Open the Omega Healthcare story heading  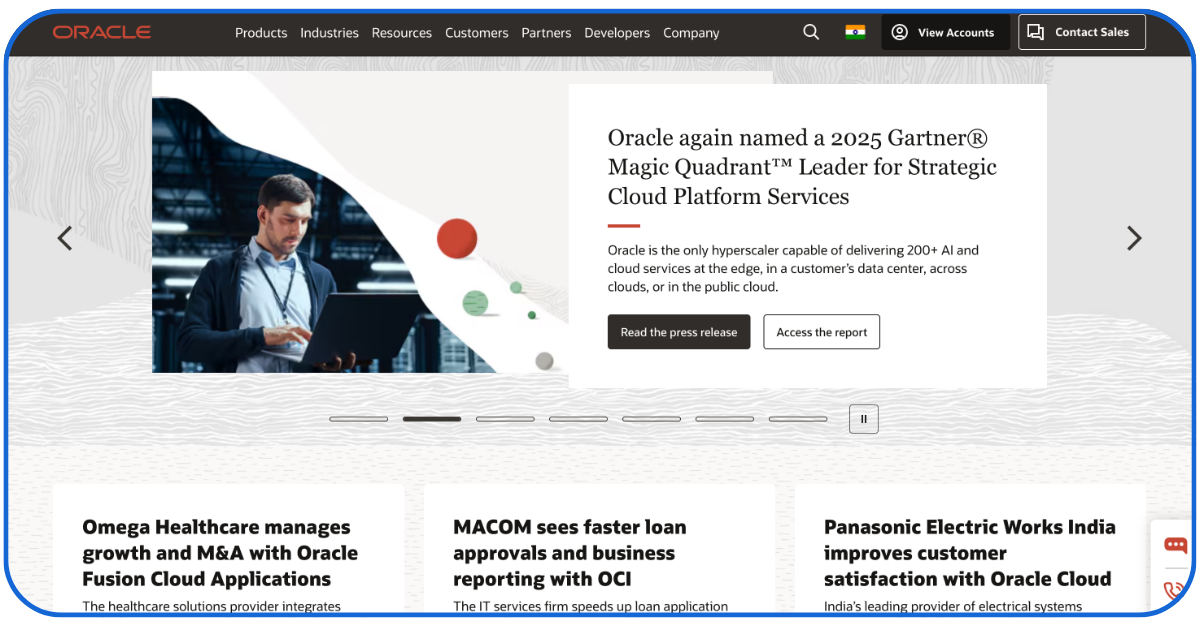point(220,553)
